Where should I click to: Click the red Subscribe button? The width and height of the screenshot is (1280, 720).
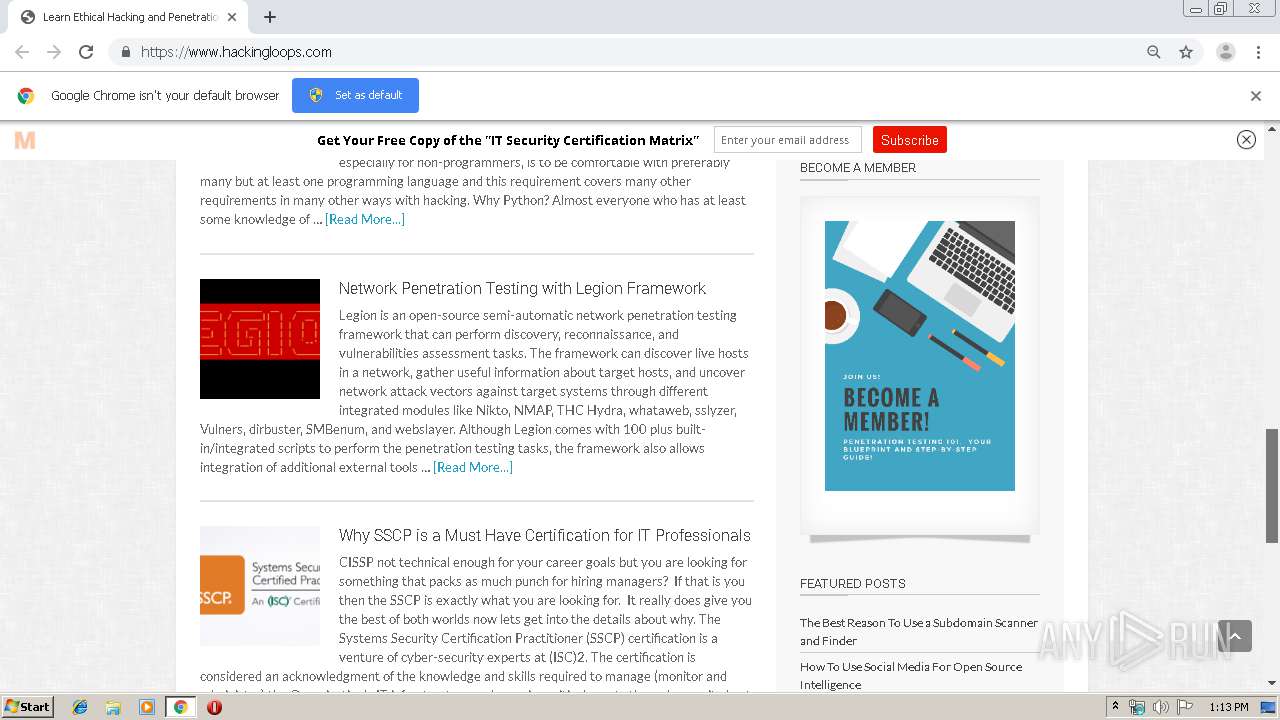[x=909, y=140]
